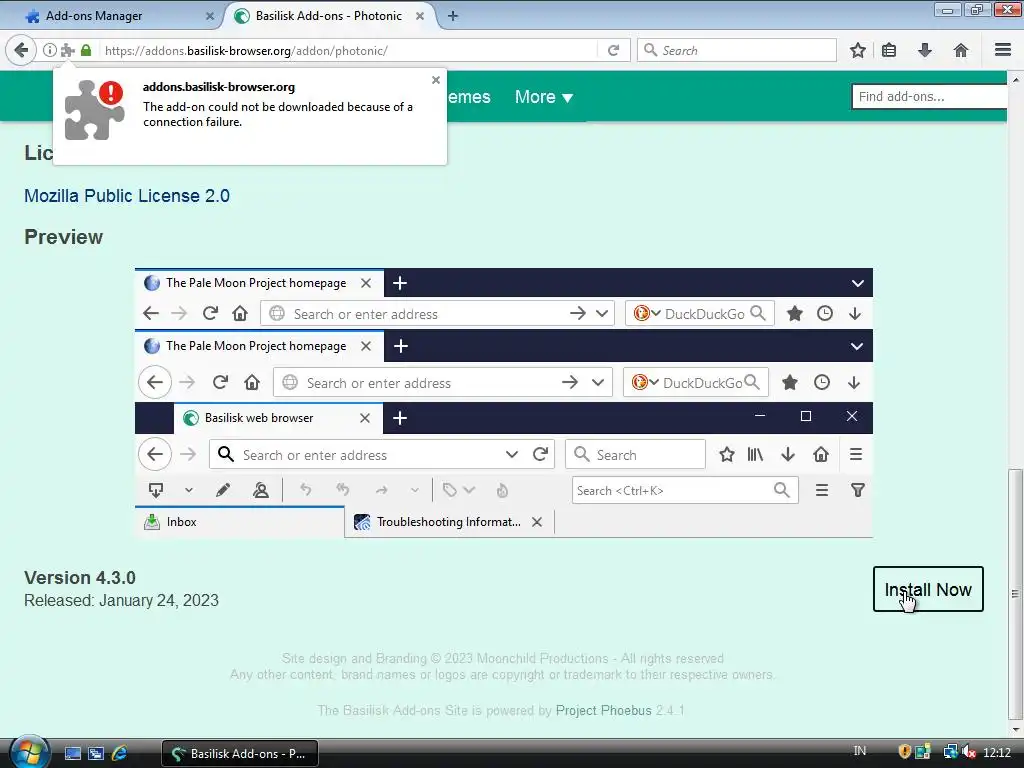Click the page scrollbar up arrow
Viewport: 1024px width, 768px height.
pyautogui.click(x=1015, y=80)
